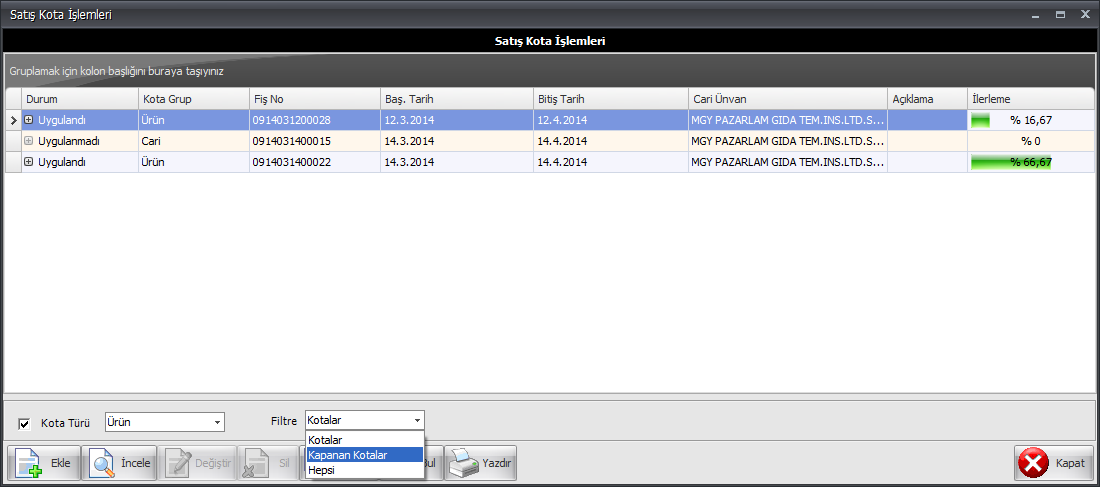Click the Sil delete button
Image resolution: width=1100 pixels, height=487 pixels.
click(x=267, y=463)
